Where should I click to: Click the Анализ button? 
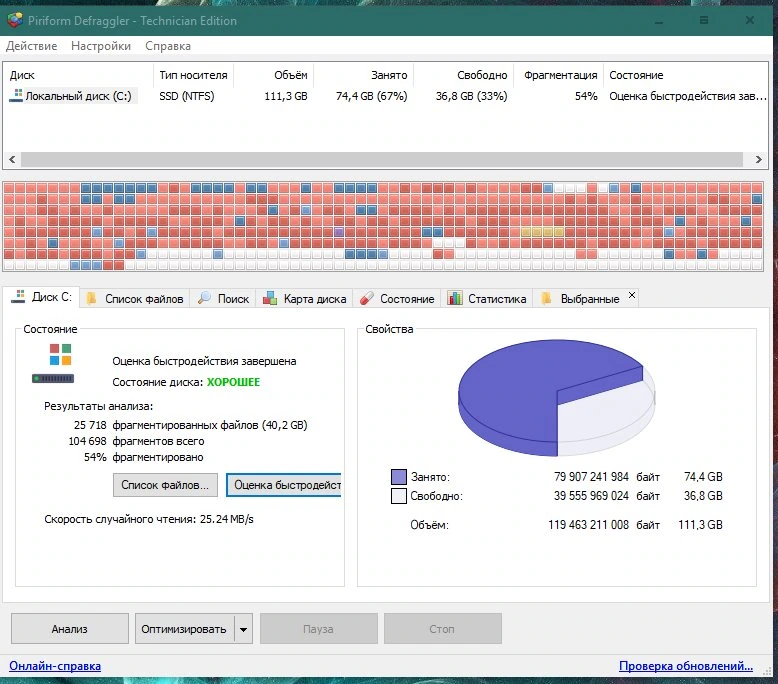click(x=70, y=628)
